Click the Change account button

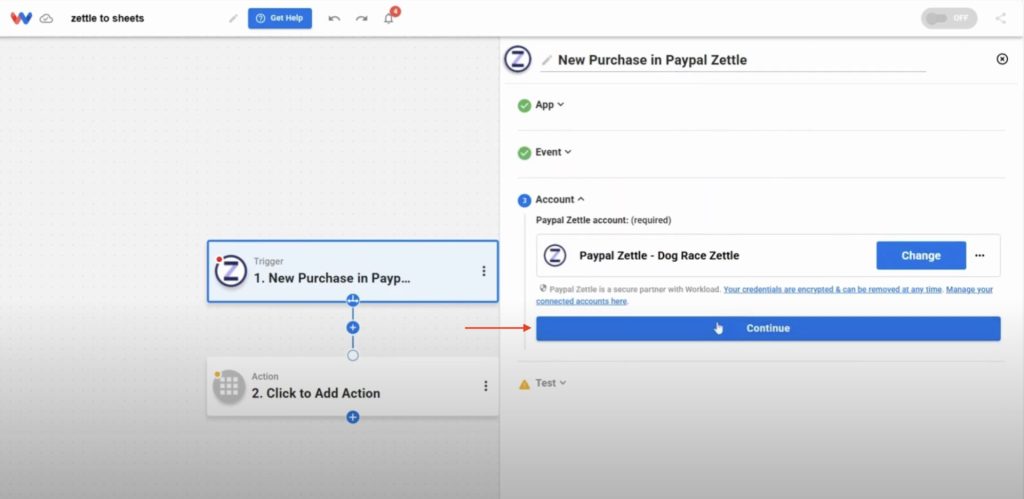tap(921, 255)
